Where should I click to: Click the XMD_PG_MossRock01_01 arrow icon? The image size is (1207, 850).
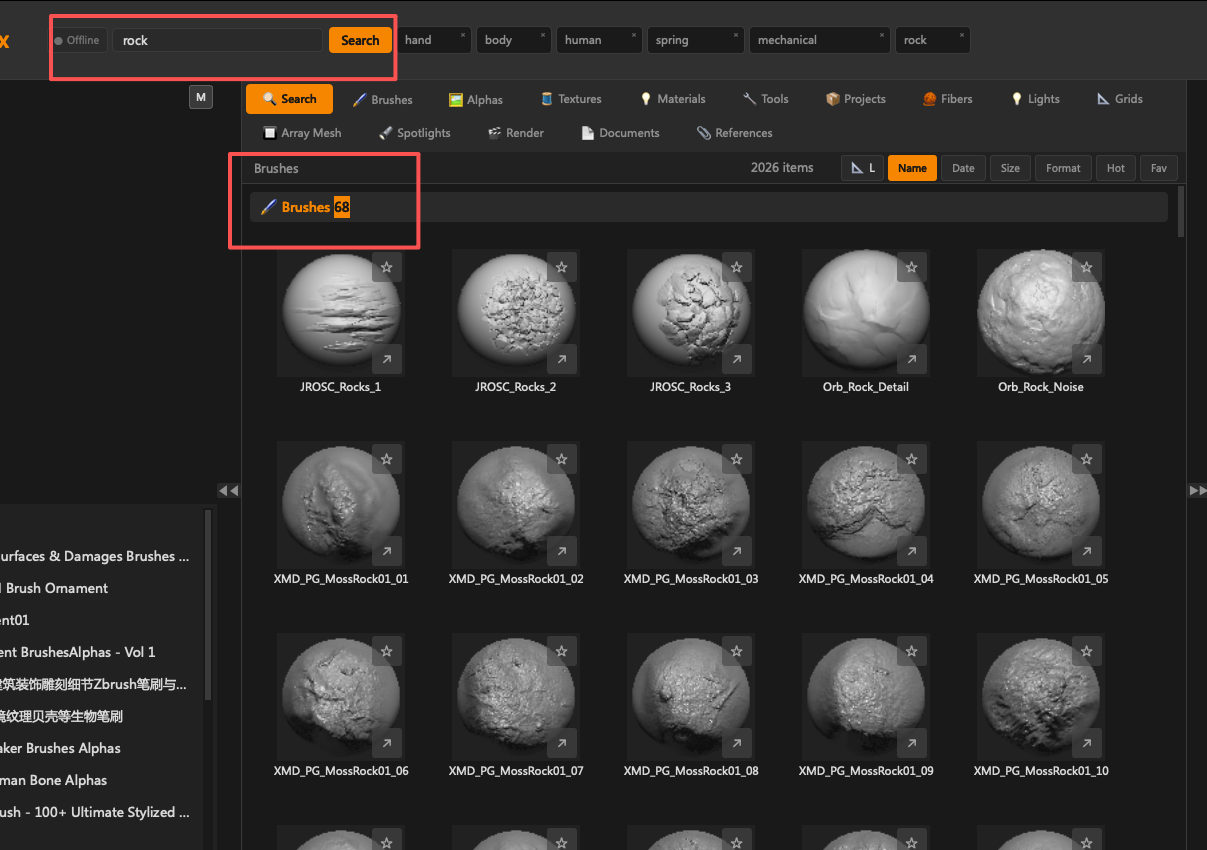[387, 551]
